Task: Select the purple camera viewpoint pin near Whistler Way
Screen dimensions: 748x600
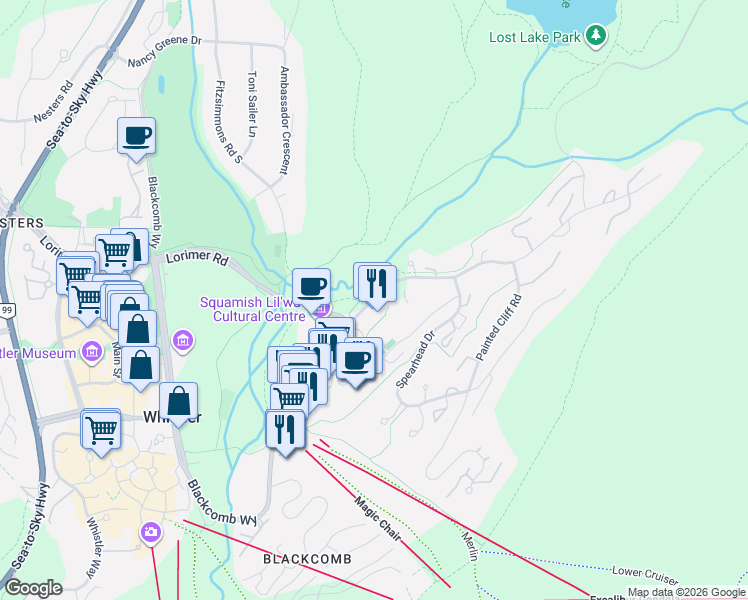Action: pyautogui.click(x=151, y=531)
